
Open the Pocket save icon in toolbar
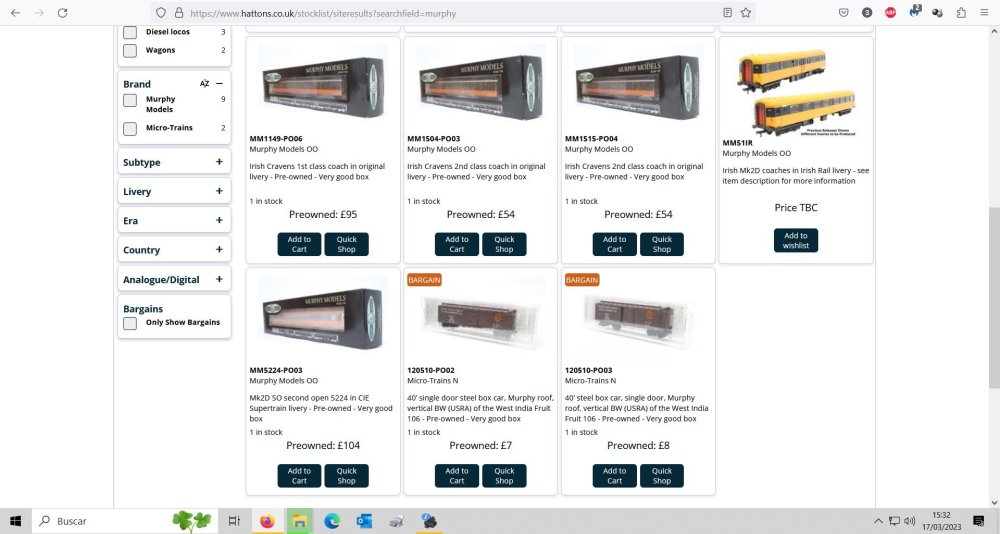[x=844, y=13]
